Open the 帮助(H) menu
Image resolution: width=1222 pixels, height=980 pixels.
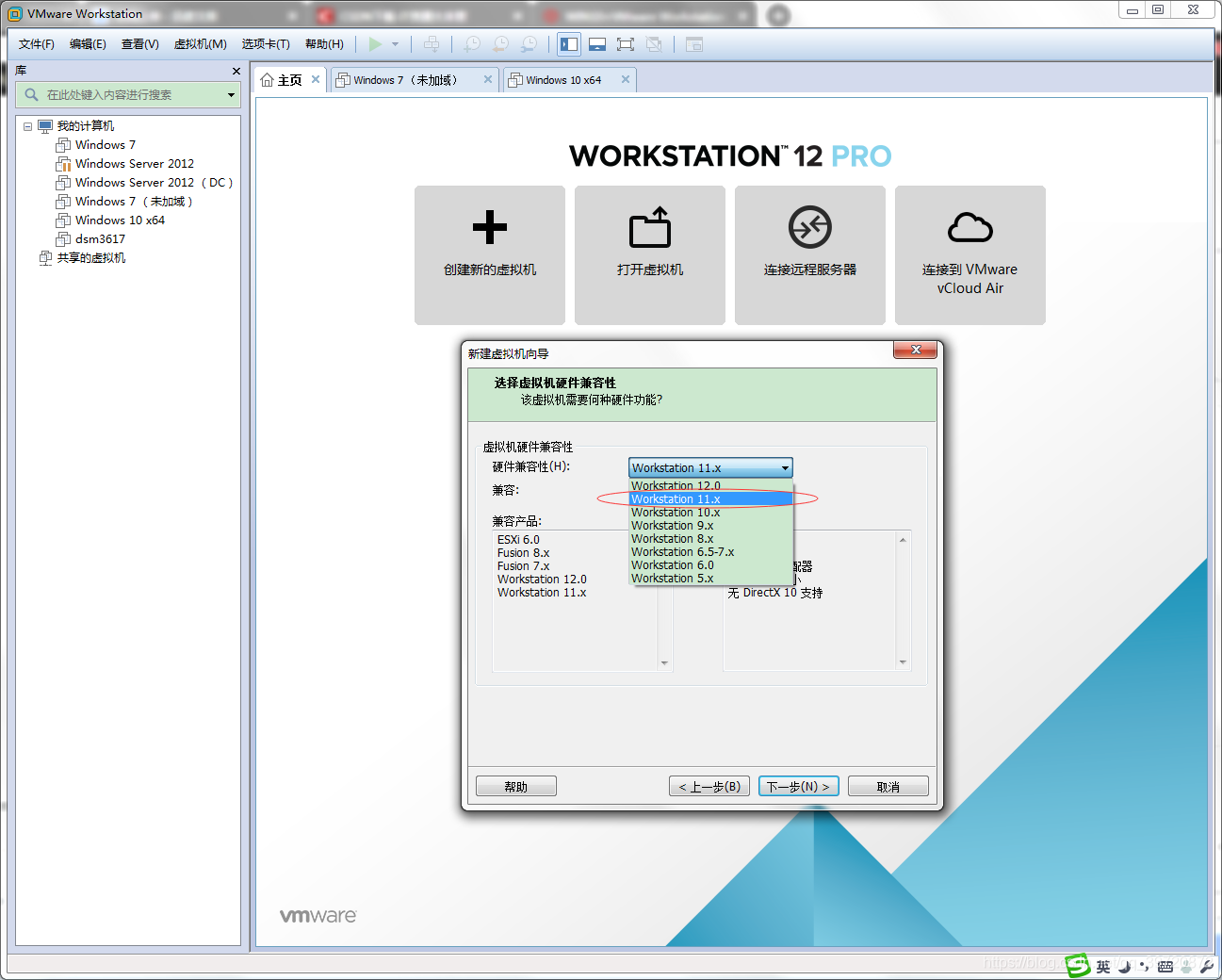click(x=324, y=44)
